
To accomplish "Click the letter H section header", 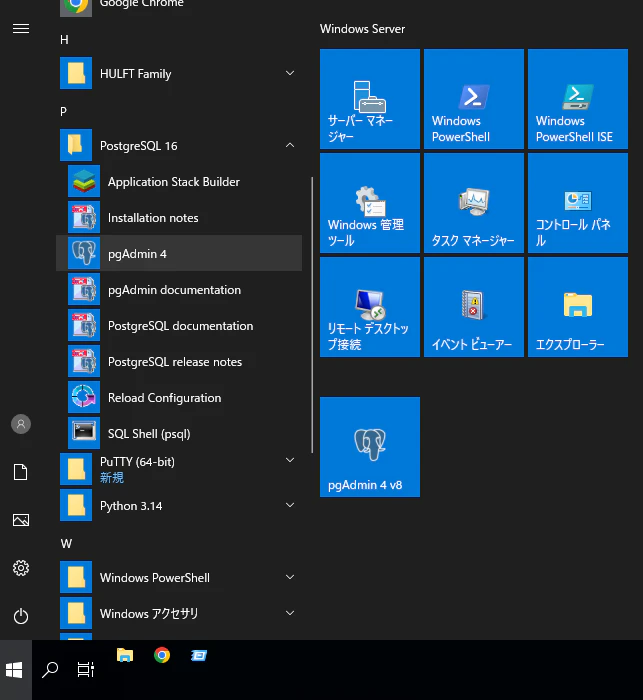I will point(64,40).
